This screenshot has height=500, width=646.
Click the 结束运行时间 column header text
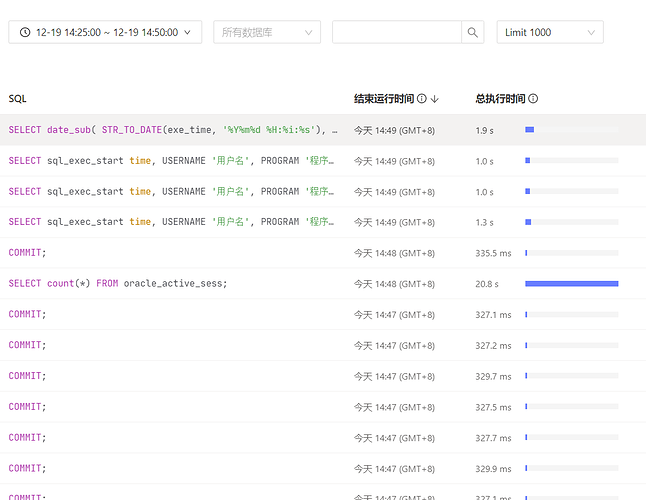(x=384, y=98)
